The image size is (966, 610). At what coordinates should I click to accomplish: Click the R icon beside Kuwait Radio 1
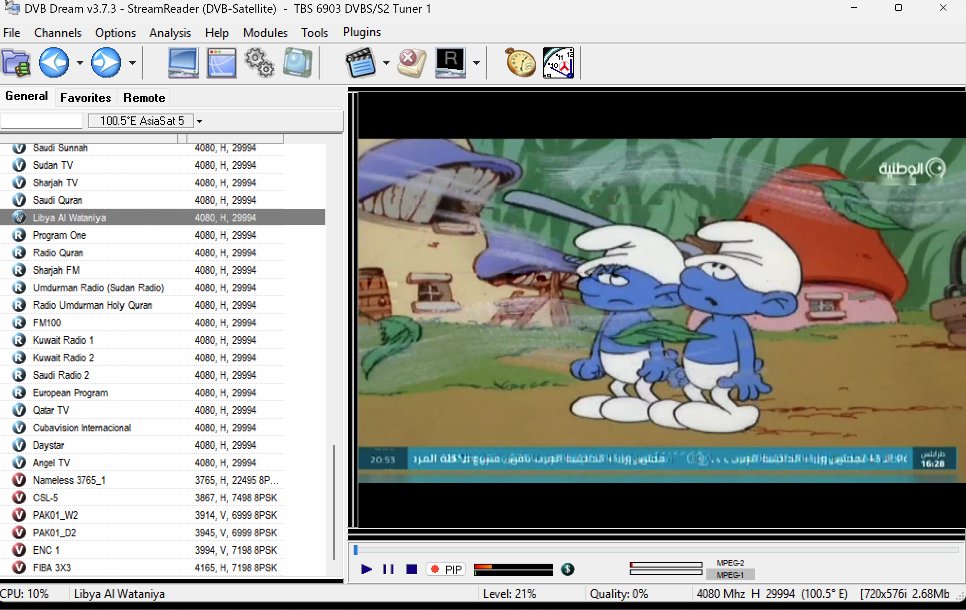(19, 340)
